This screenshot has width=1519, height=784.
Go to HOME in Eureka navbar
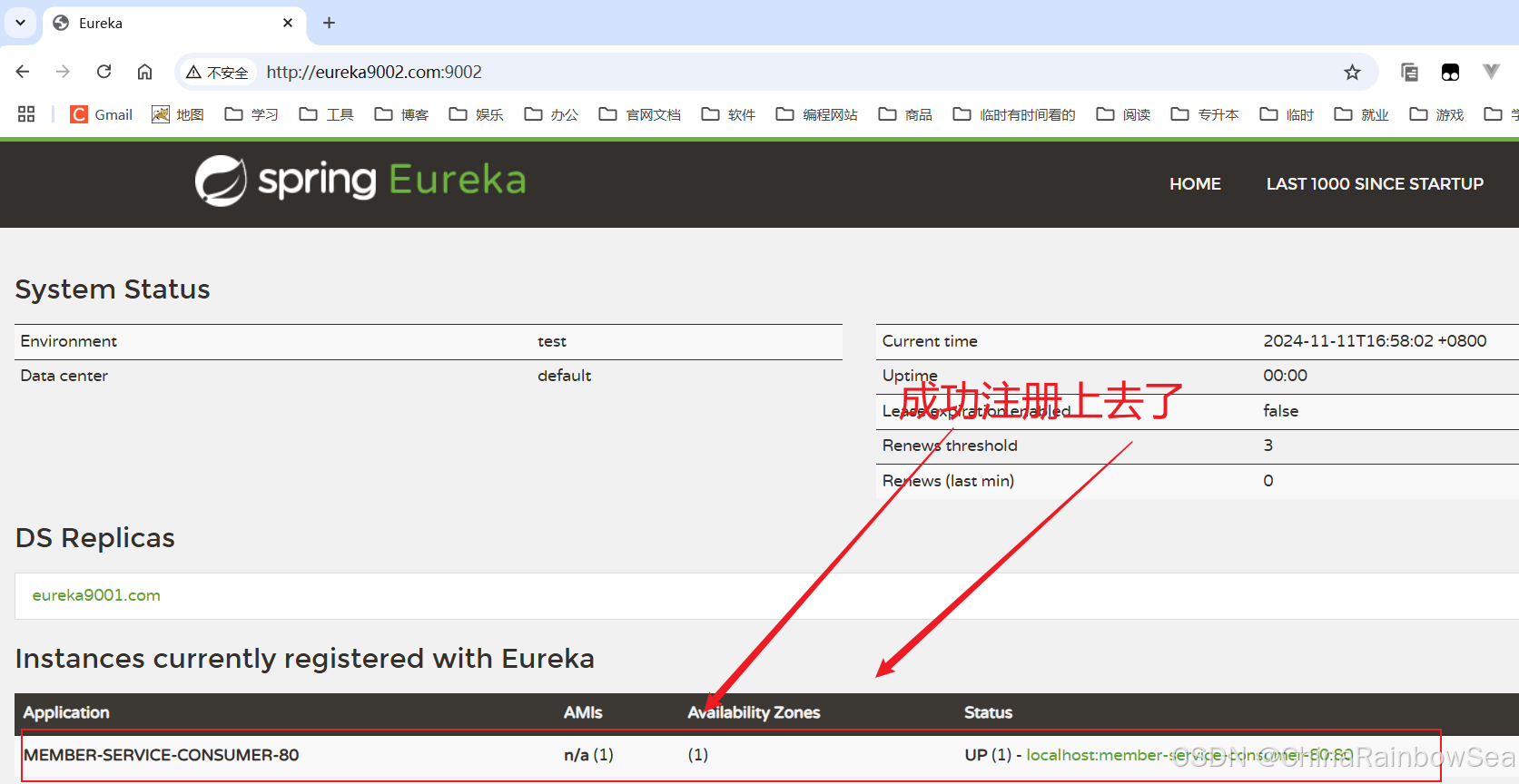[x=1195, y=184]
